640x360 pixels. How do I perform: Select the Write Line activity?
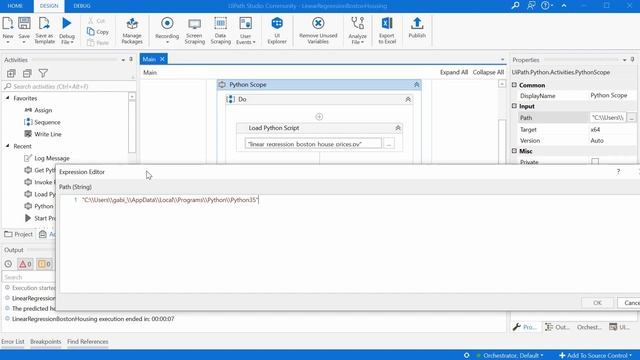43,134
